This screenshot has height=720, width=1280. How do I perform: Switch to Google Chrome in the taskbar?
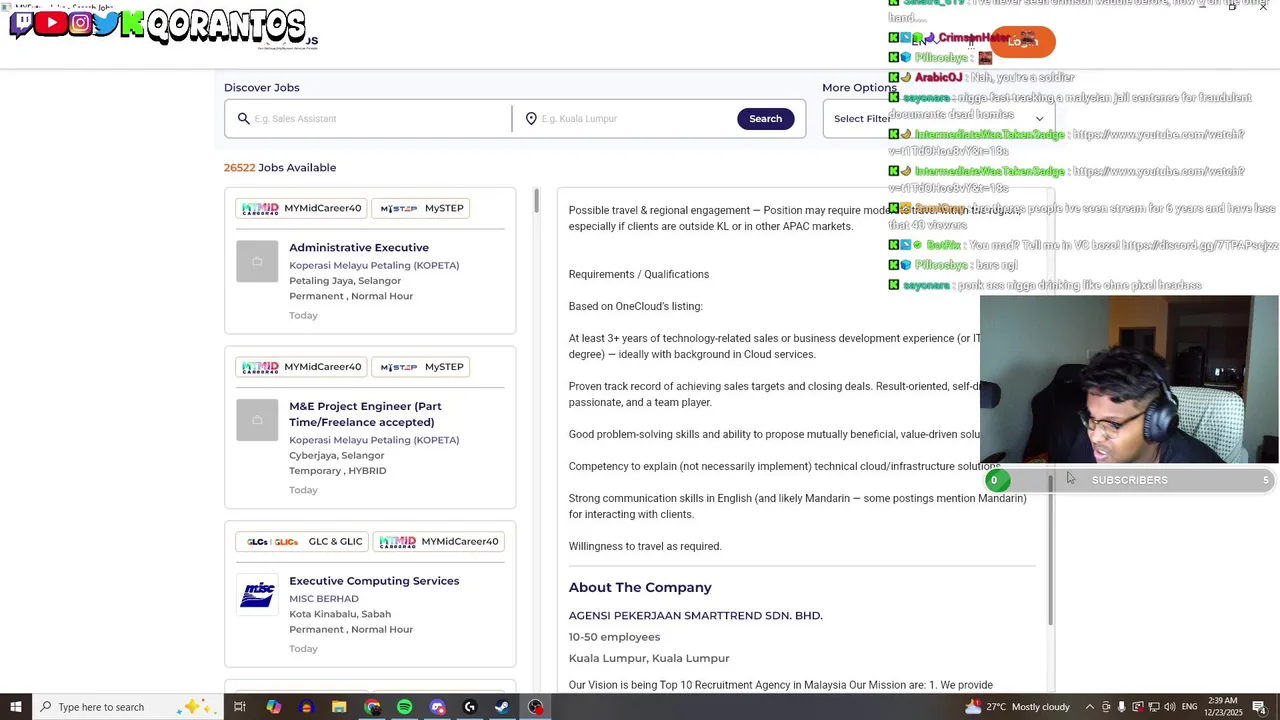coord(372,707)
